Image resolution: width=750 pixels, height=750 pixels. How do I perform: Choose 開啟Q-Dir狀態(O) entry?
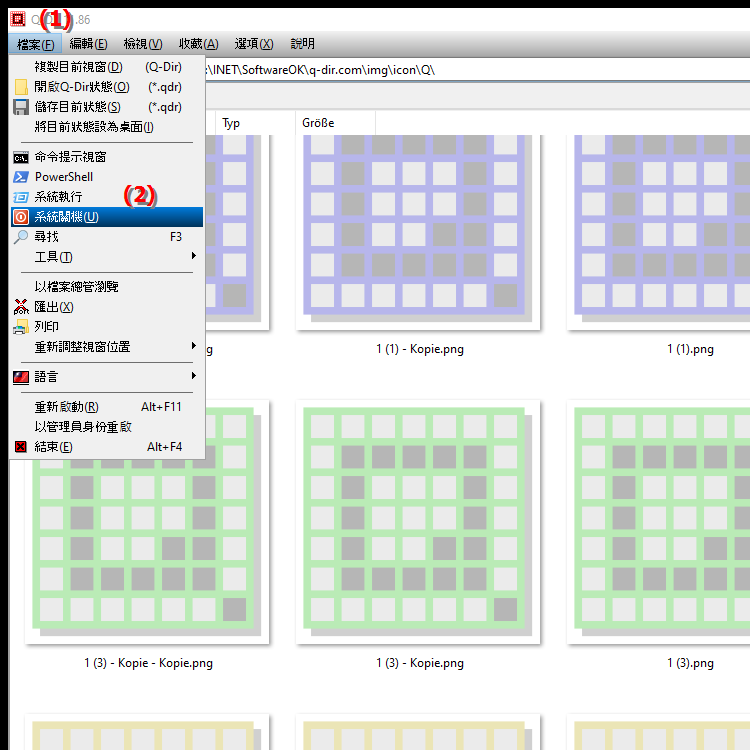point(107,87)
